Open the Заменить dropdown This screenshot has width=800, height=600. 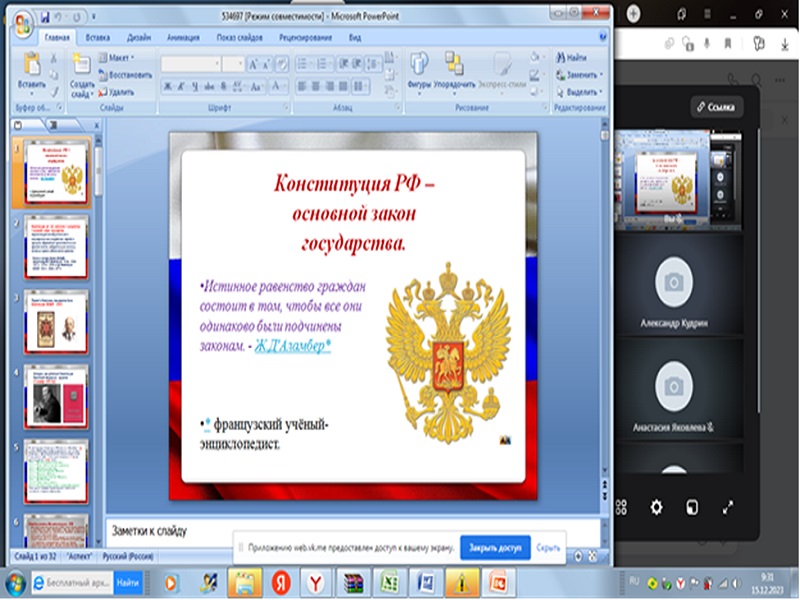pos(580,74)
